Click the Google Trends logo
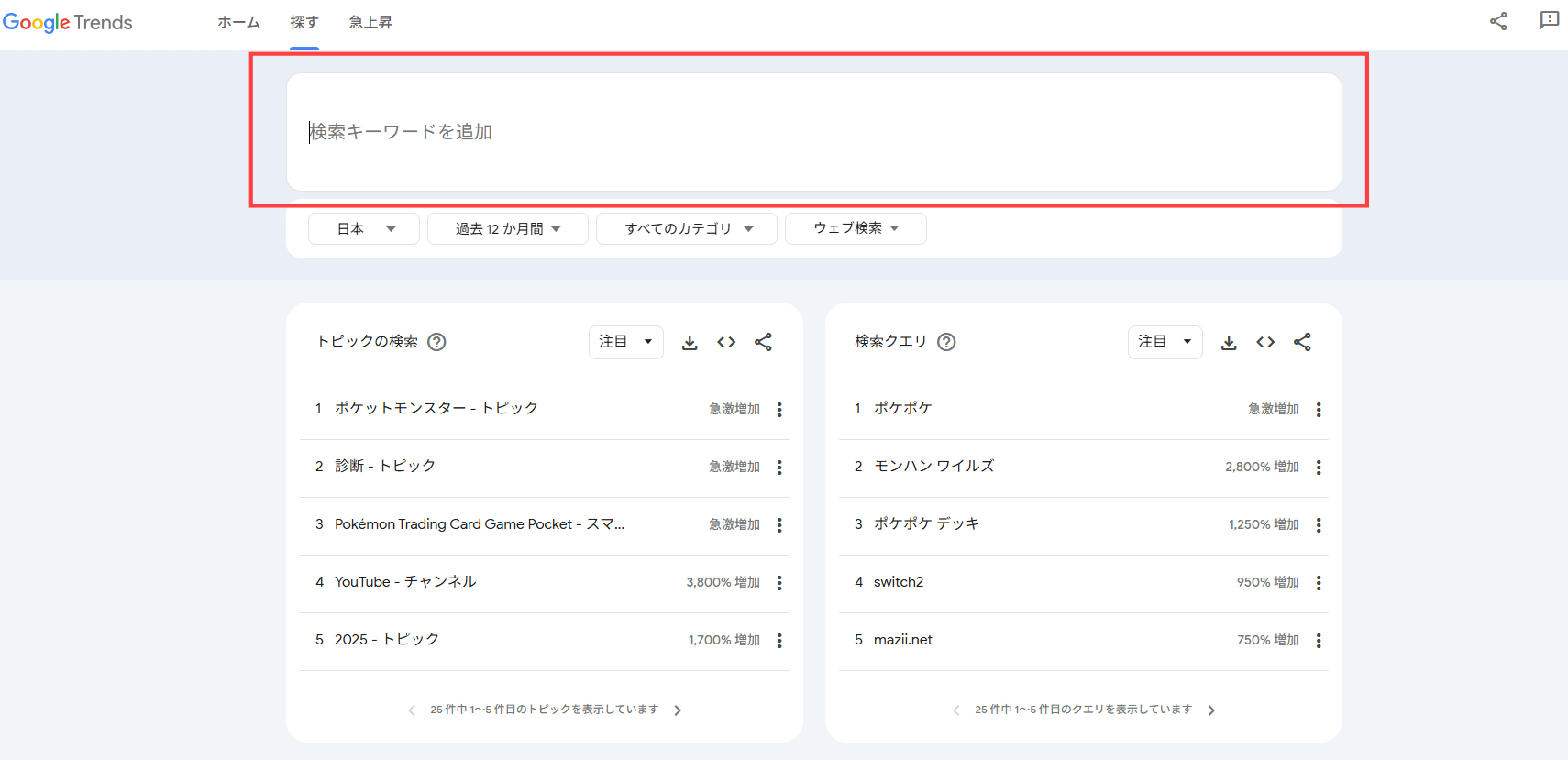Screen dimensions: 1568x760 (68, 22)
